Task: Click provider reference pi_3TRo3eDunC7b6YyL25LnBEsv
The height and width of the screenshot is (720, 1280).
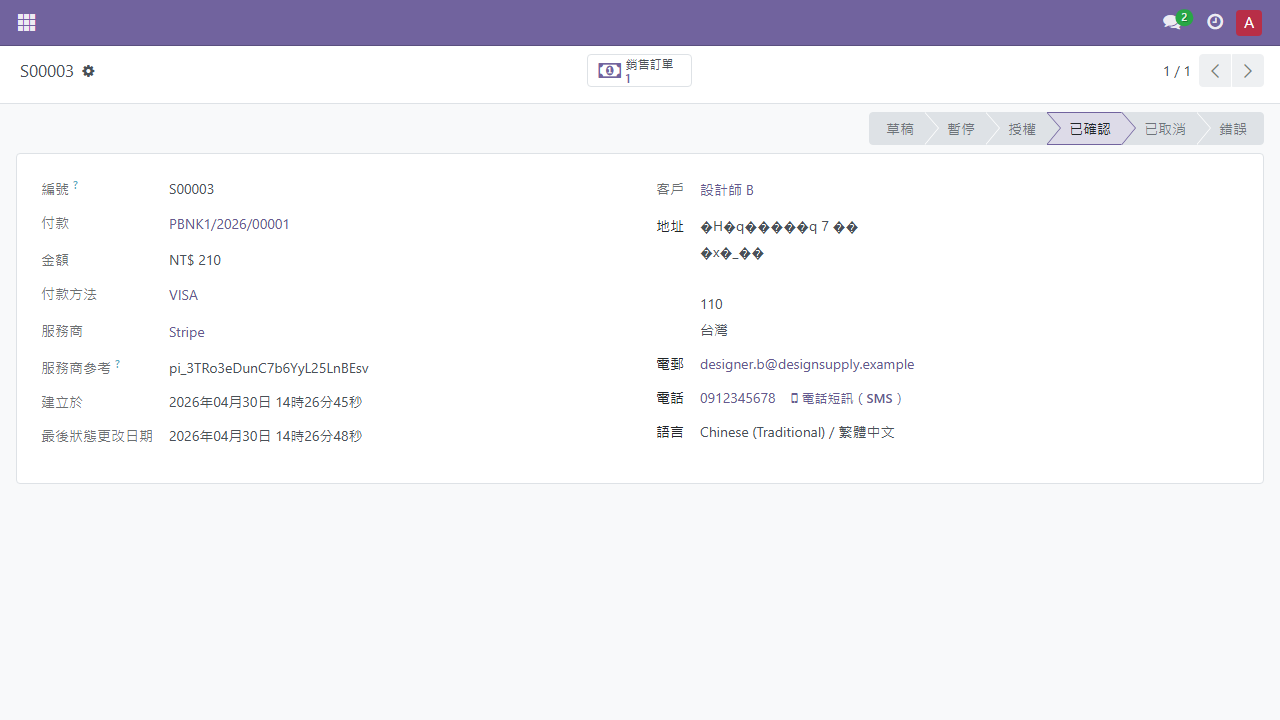Action: click(269, 368)
